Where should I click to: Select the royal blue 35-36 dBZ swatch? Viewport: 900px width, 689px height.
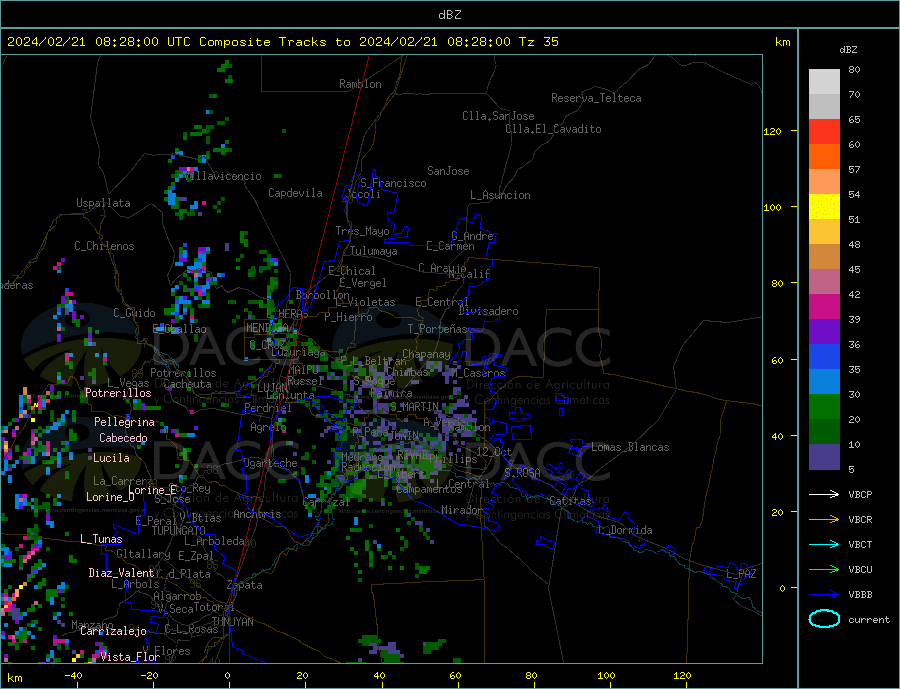[824, 357]
